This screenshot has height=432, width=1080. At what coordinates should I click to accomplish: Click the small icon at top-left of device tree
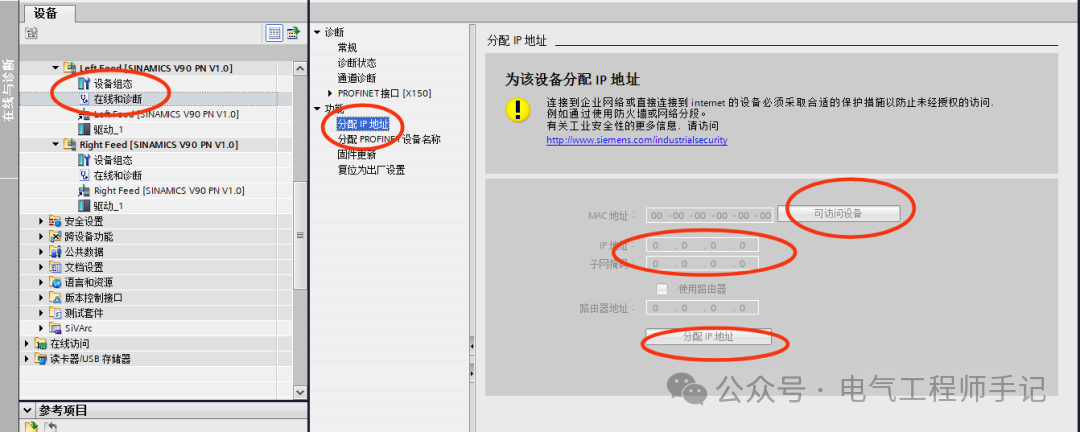pos(31,33)
